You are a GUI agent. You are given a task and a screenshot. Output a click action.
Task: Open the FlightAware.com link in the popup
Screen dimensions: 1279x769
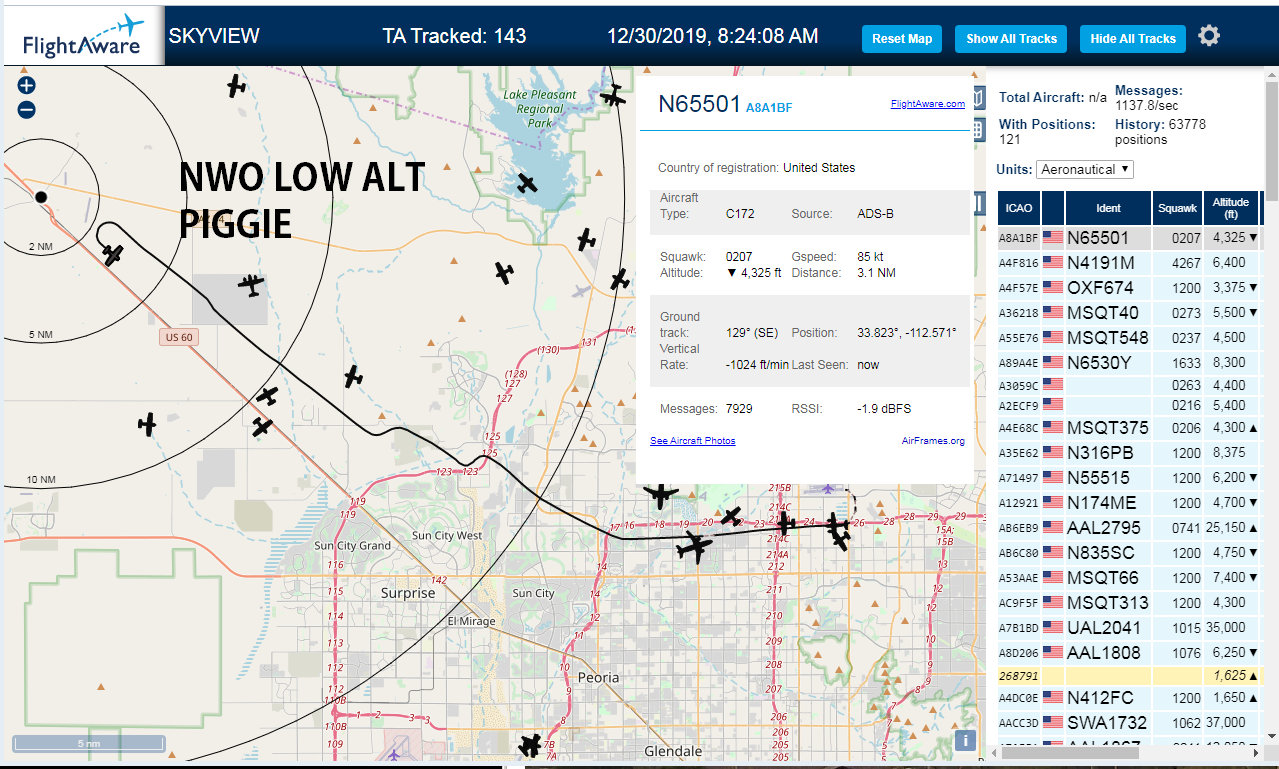point(927,103)
